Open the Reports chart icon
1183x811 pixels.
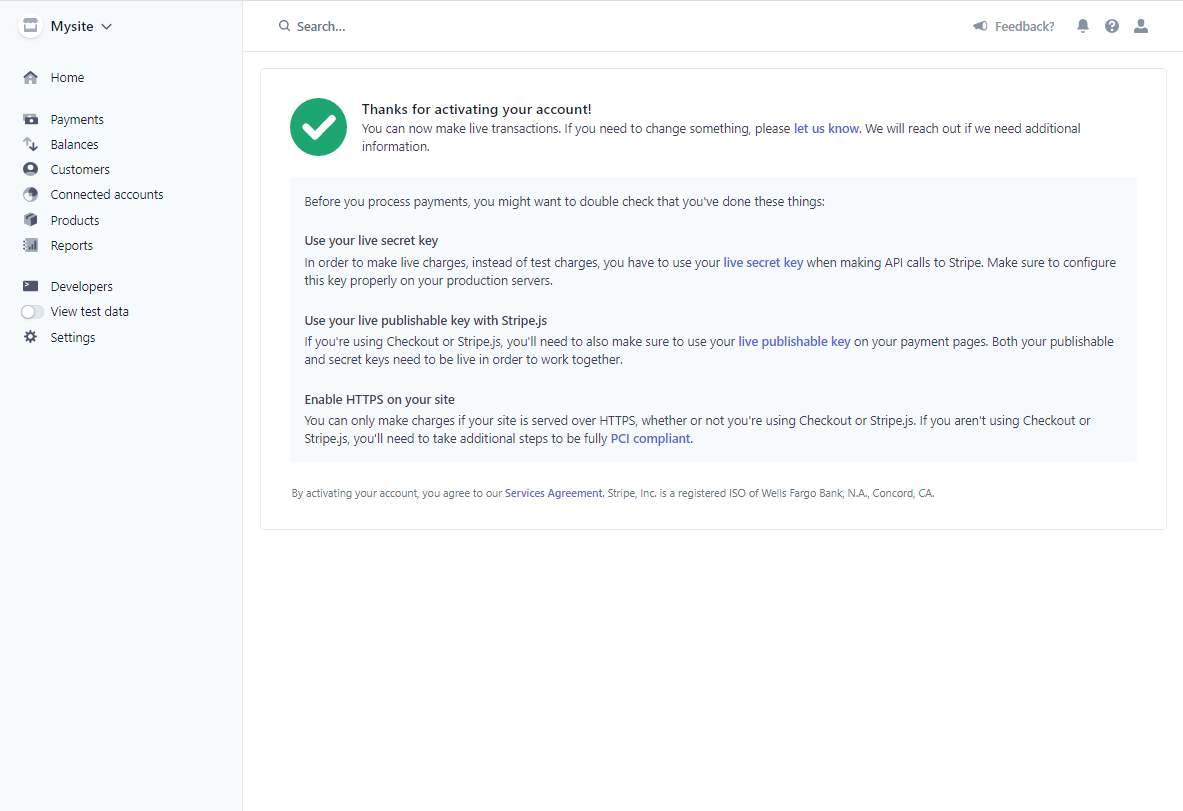30,245
